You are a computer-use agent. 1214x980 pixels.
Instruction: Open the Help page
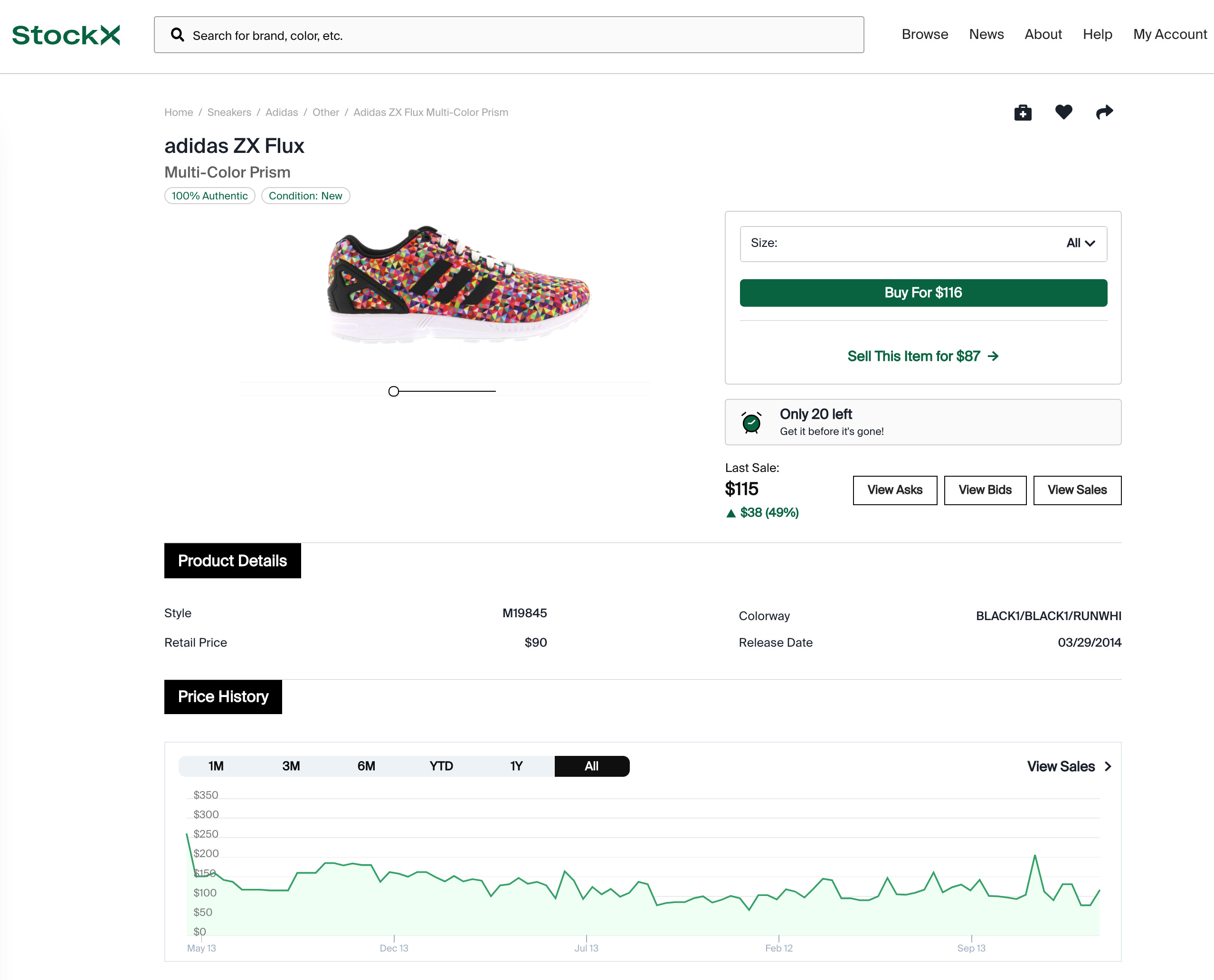coord(1097,35)
